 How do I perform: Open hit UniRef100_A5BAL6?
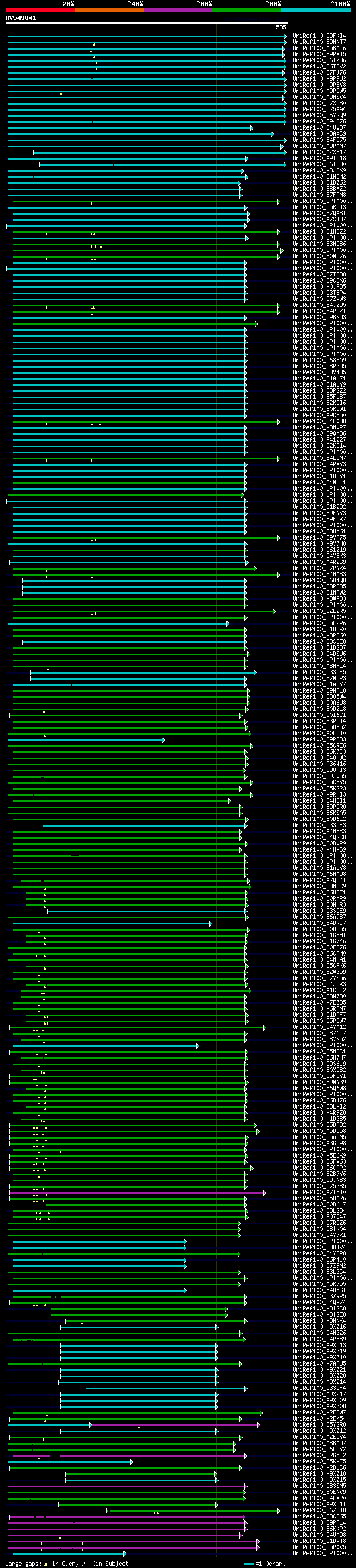click(319, 48)
